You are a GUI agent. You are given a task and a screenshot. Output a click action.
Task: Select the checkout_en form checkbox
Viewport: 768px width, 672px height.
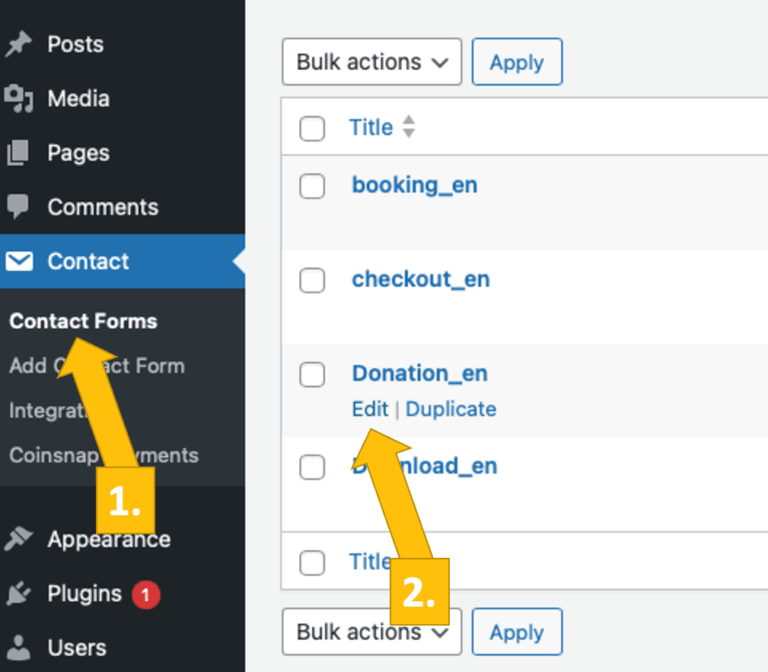313,280
